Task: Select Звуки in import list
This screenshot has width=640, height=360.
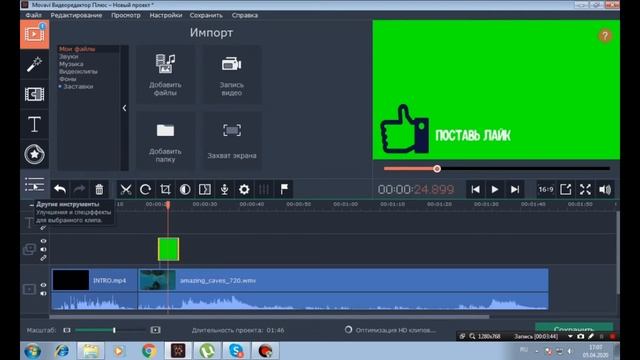Action: tap(69, 56)
